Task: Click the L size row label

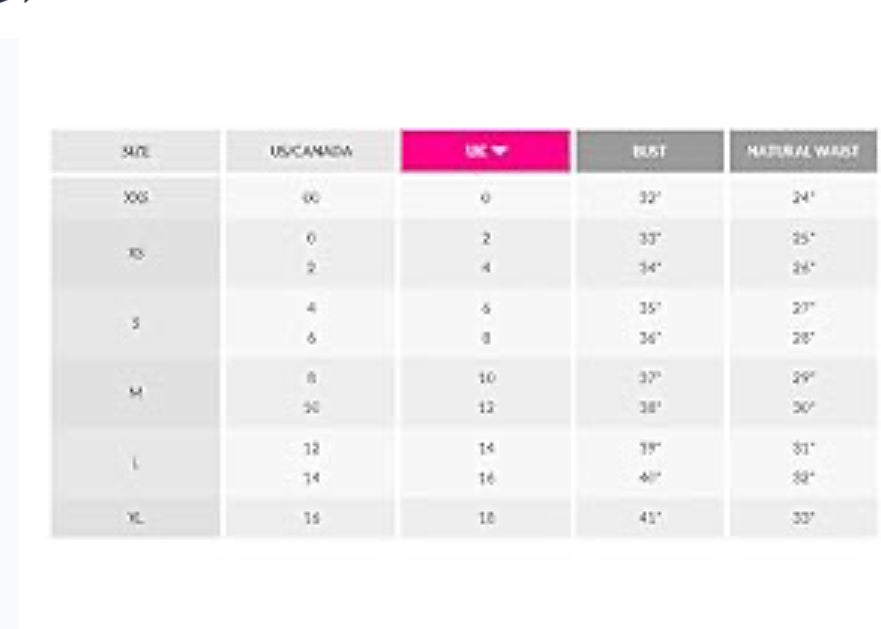Action: point(135,463)
